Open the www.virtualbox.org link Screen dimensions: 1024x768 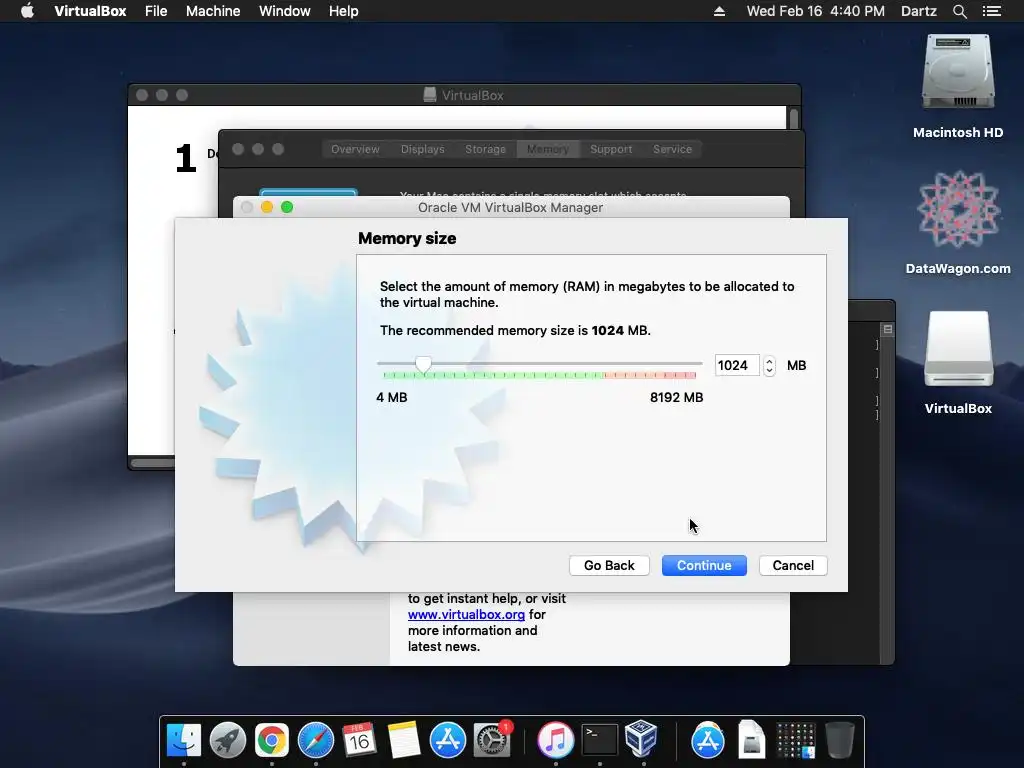click(466, 615)
